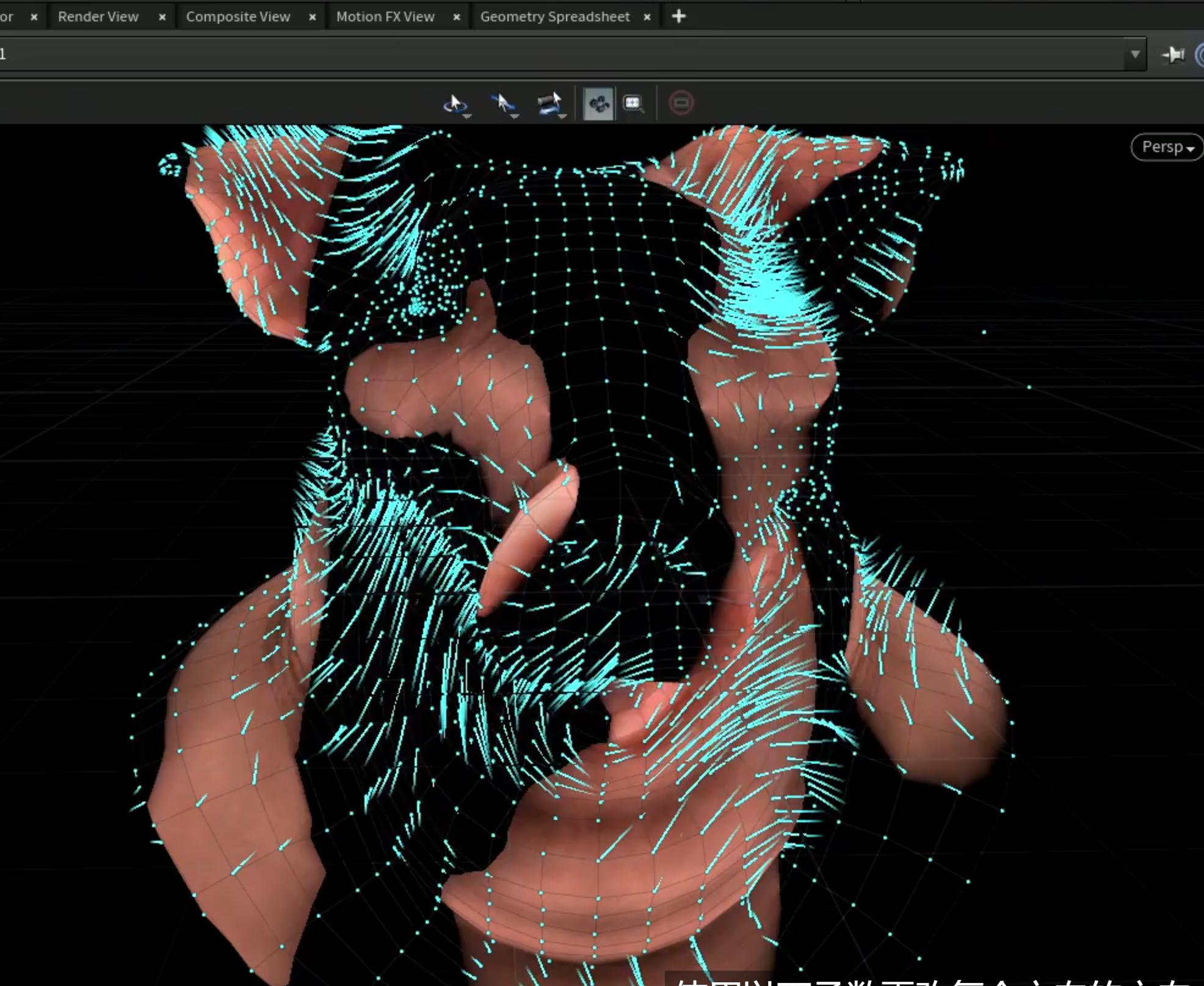Image resolution: width=1204 pixels, height=986 pixels.
Task: Toggle the pin pane icon
Action: (x=1173, y=55)
